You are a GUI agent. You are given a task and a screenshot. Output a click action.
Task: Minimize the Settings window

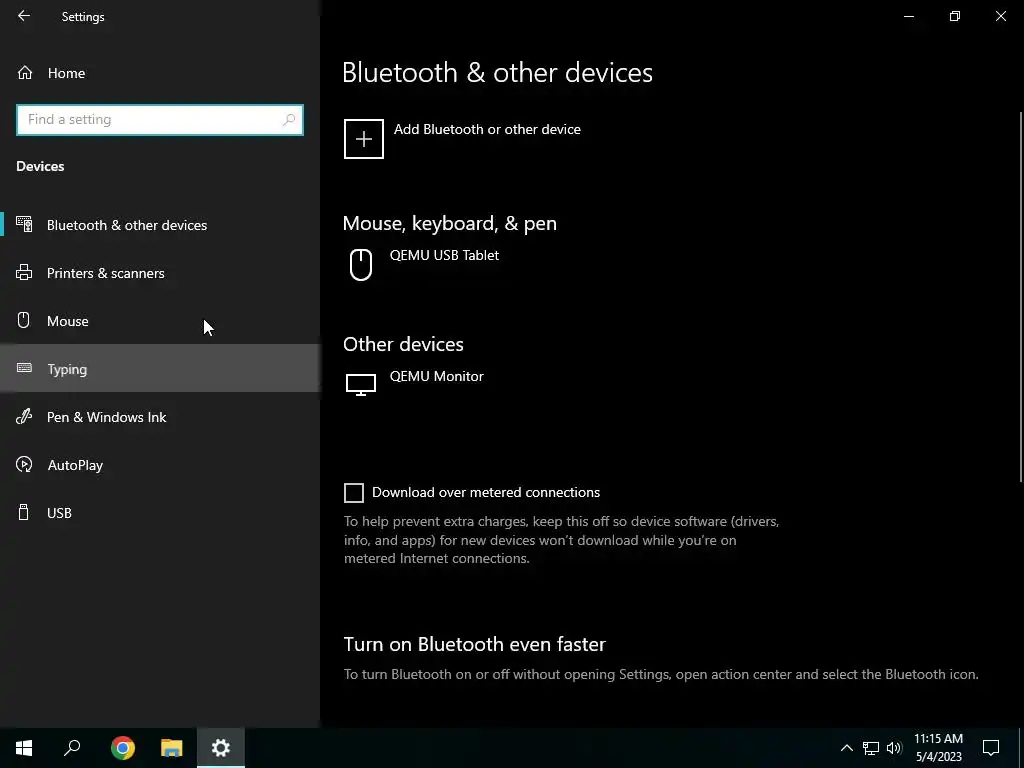(x=908, y=16)
